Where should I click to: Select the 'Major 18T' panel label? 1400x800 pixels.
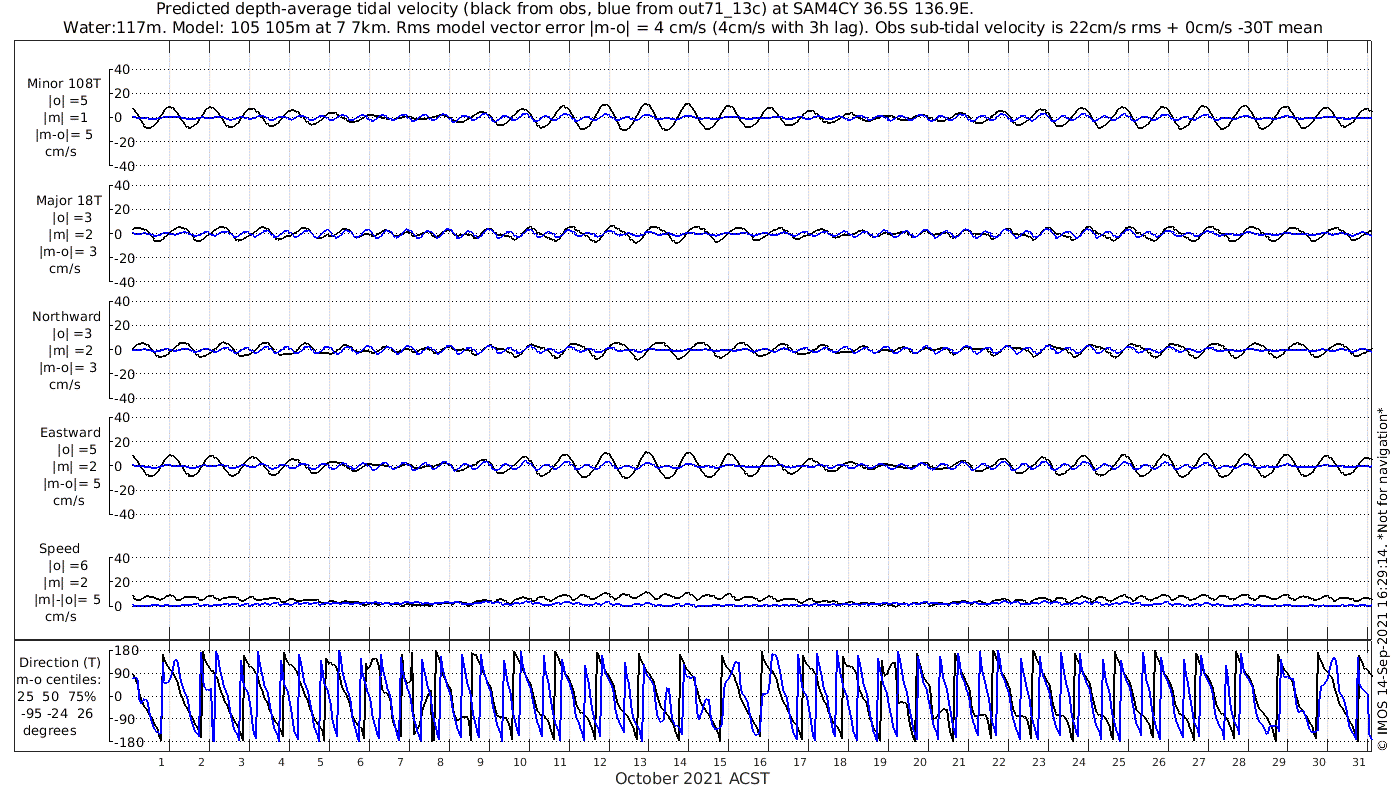tap(68, 200)
